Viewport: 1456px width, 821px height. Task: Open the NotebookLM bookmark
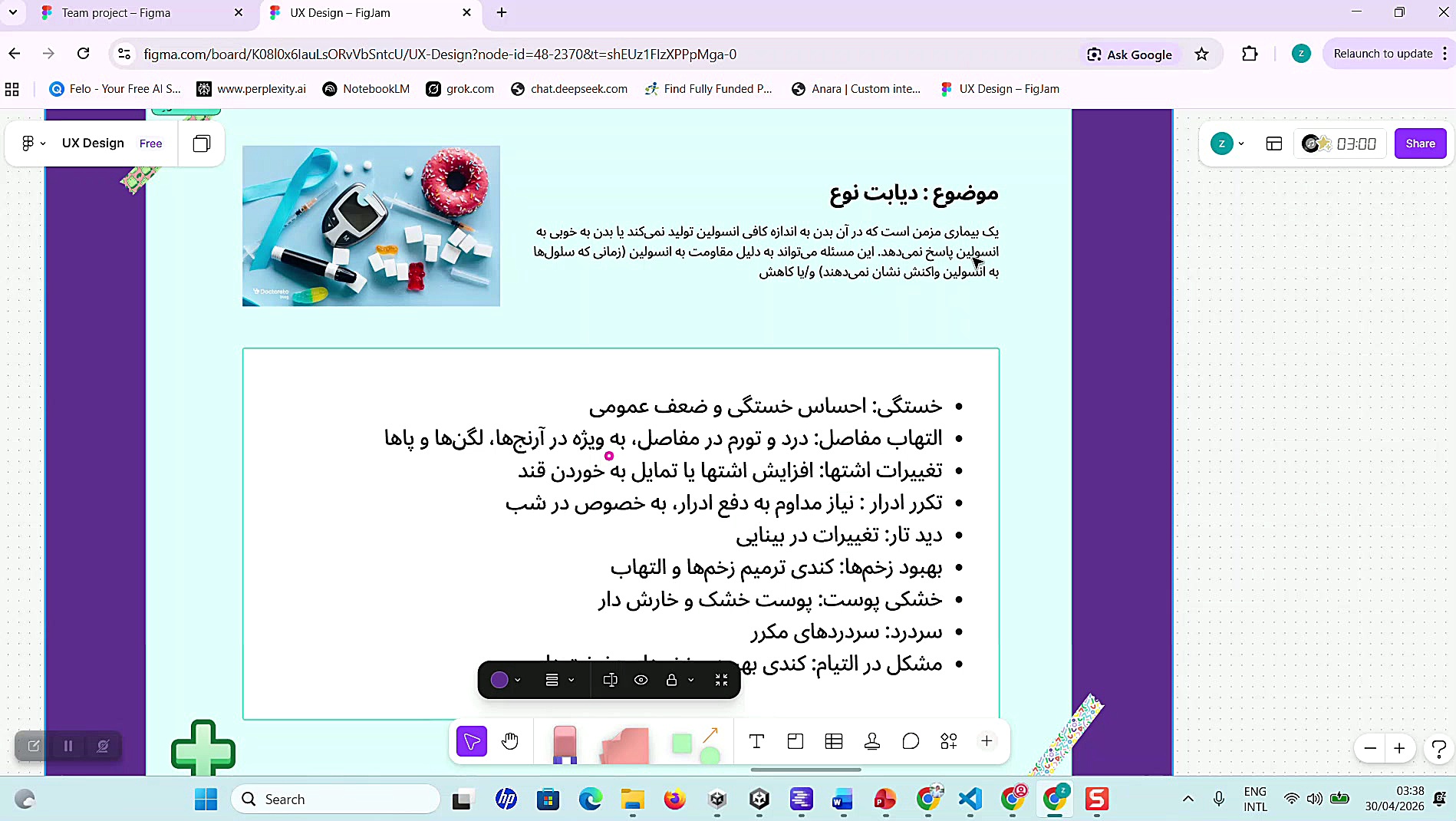(x=367, y=89)
